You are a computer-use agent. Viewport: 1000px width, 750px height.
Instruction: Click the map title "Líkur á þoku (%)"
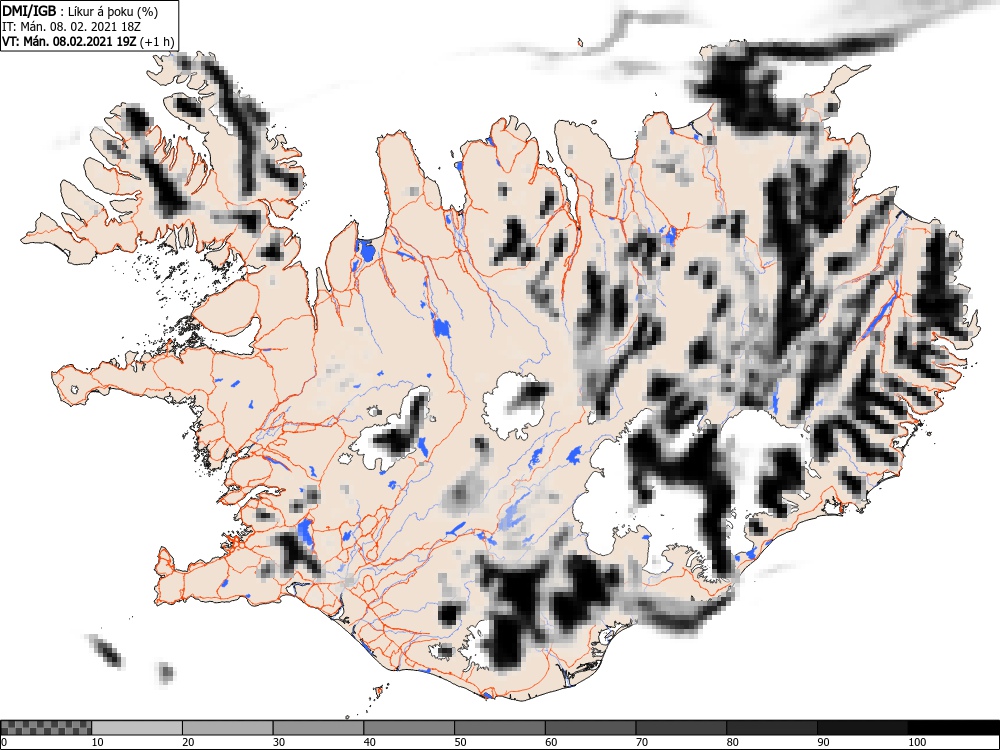[x=113, y=11]
